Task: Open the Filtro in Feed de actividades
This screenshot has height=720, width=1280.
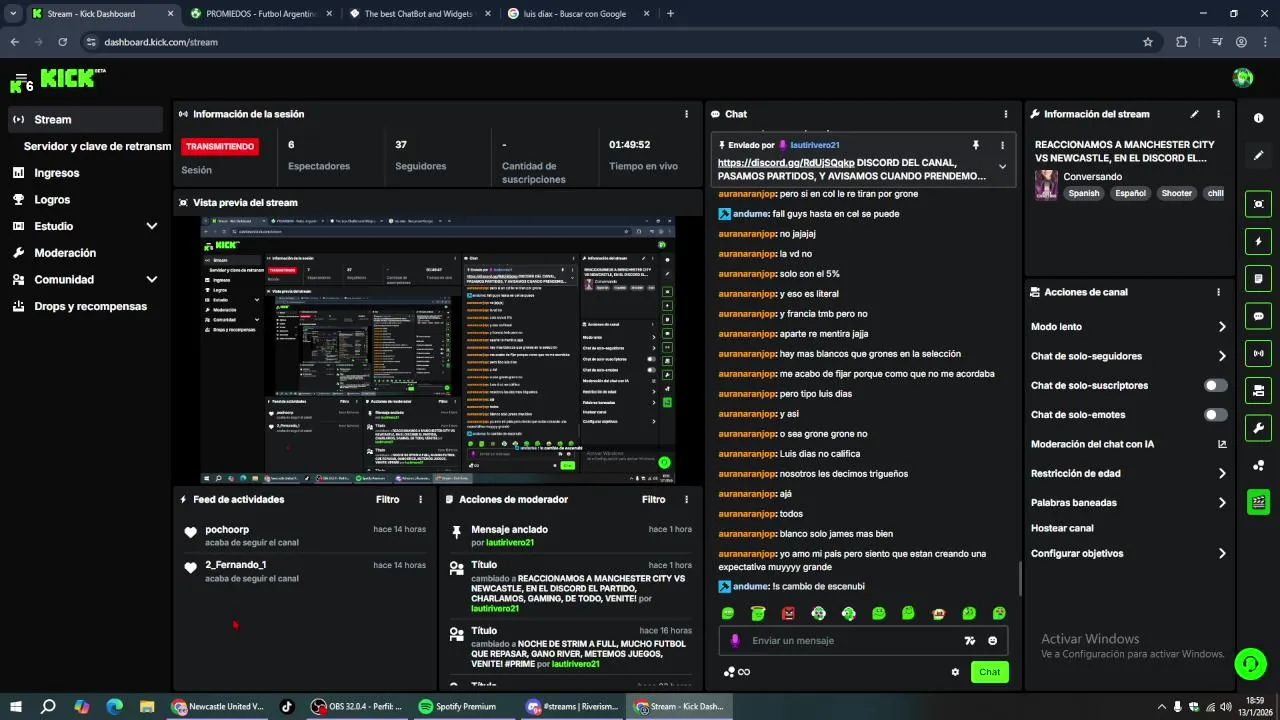Action: tap(388, 499)
